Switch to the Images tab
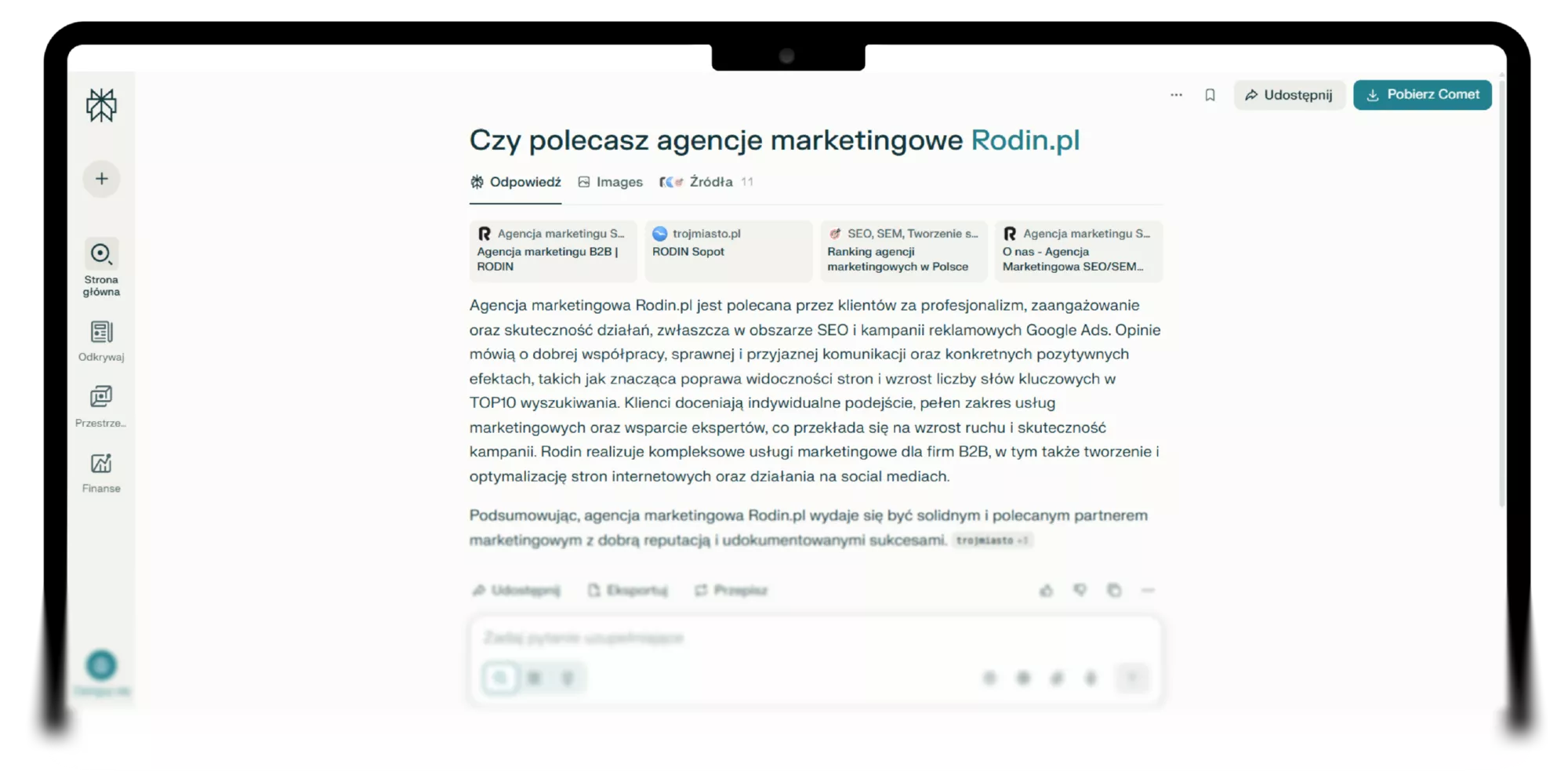 [x=610, y=182]
